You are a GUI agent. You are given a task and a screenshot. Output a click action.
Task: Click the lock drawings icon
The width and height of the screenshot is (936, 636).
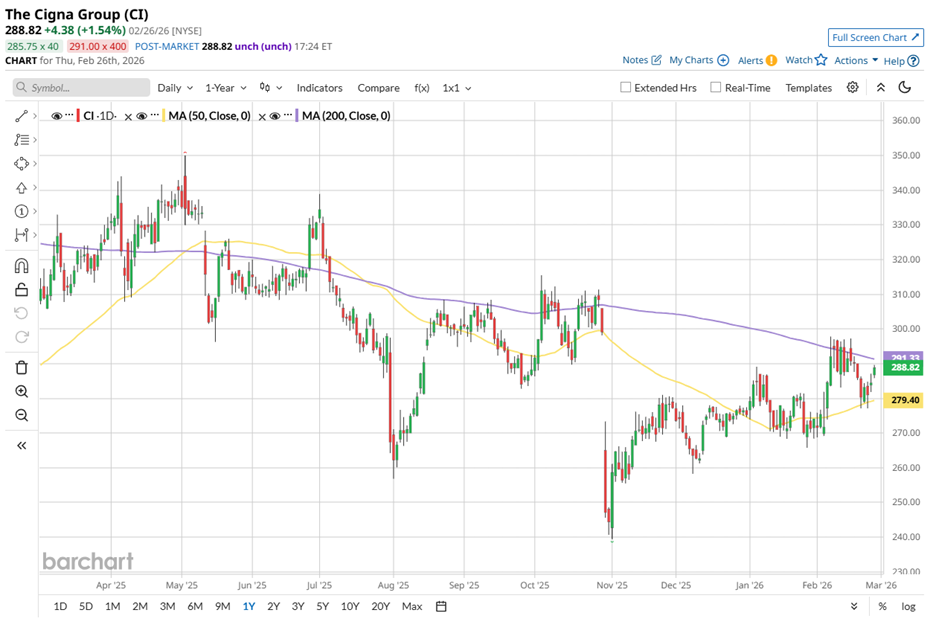pos(21,290)
